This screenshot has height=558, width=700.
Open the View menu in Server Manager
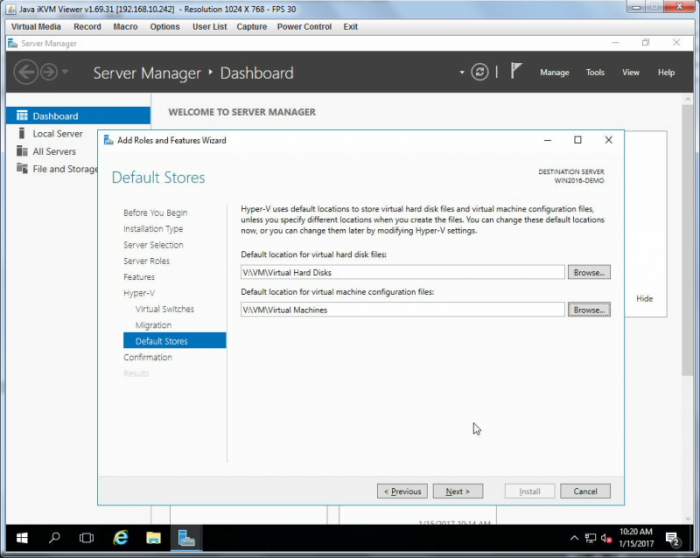coord(630,72)
